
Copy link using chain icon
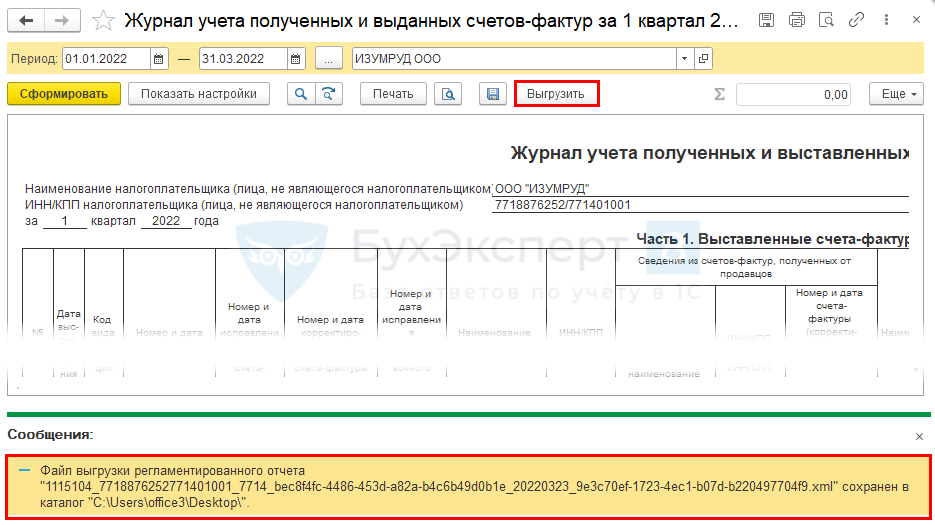(855, 20)
